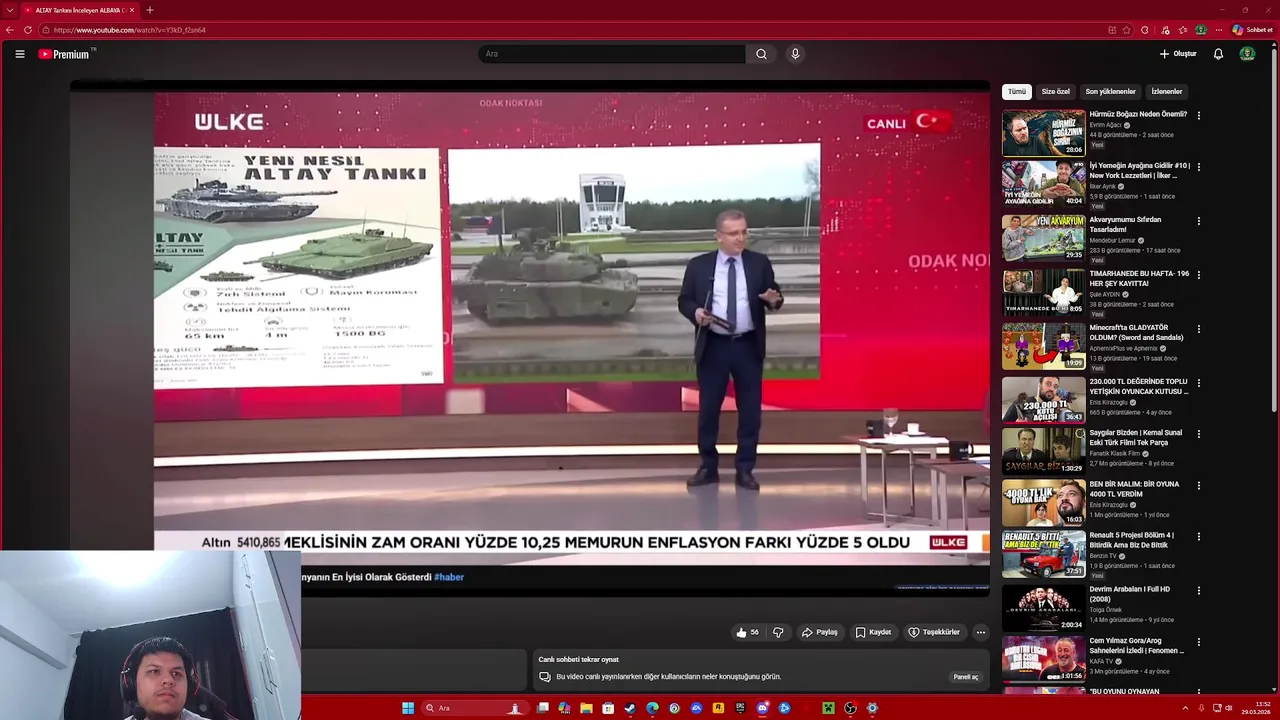Open the Edge favorites list icon

click(1183, 30)
